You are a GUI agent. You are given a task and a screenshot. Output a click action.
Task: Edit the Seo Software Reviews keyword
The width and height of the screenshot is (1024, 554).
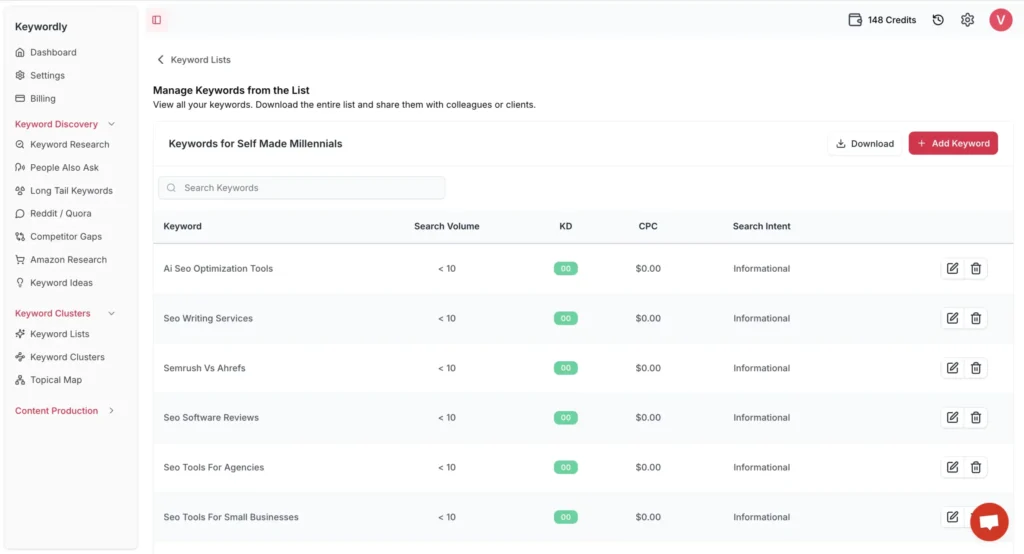click(x=953, y=417)
